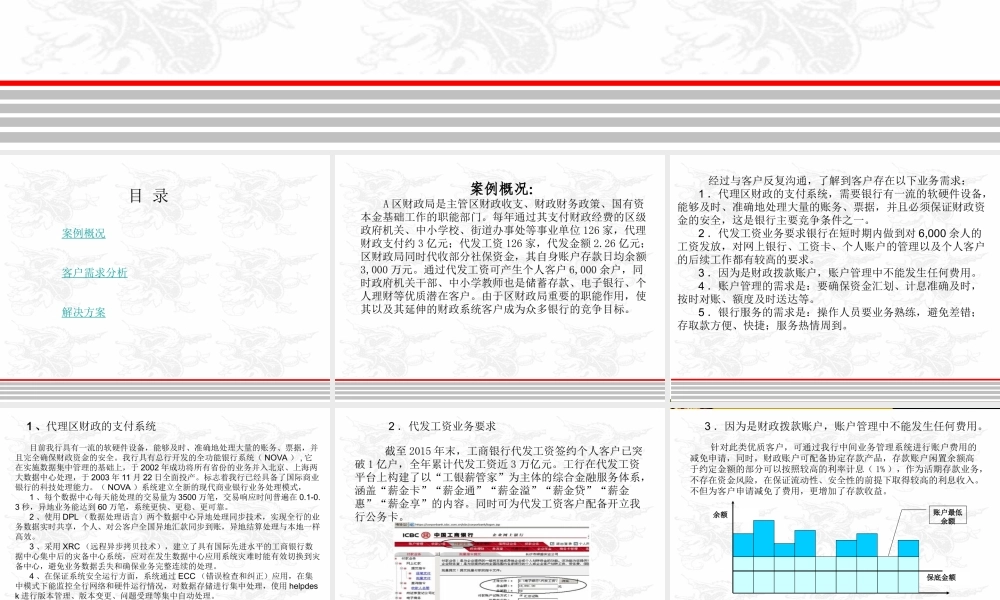Image resolution: width=1000 pixels, height=600 pixels.
Task: Click the 保底金额 label in chart
Action: 941,578
